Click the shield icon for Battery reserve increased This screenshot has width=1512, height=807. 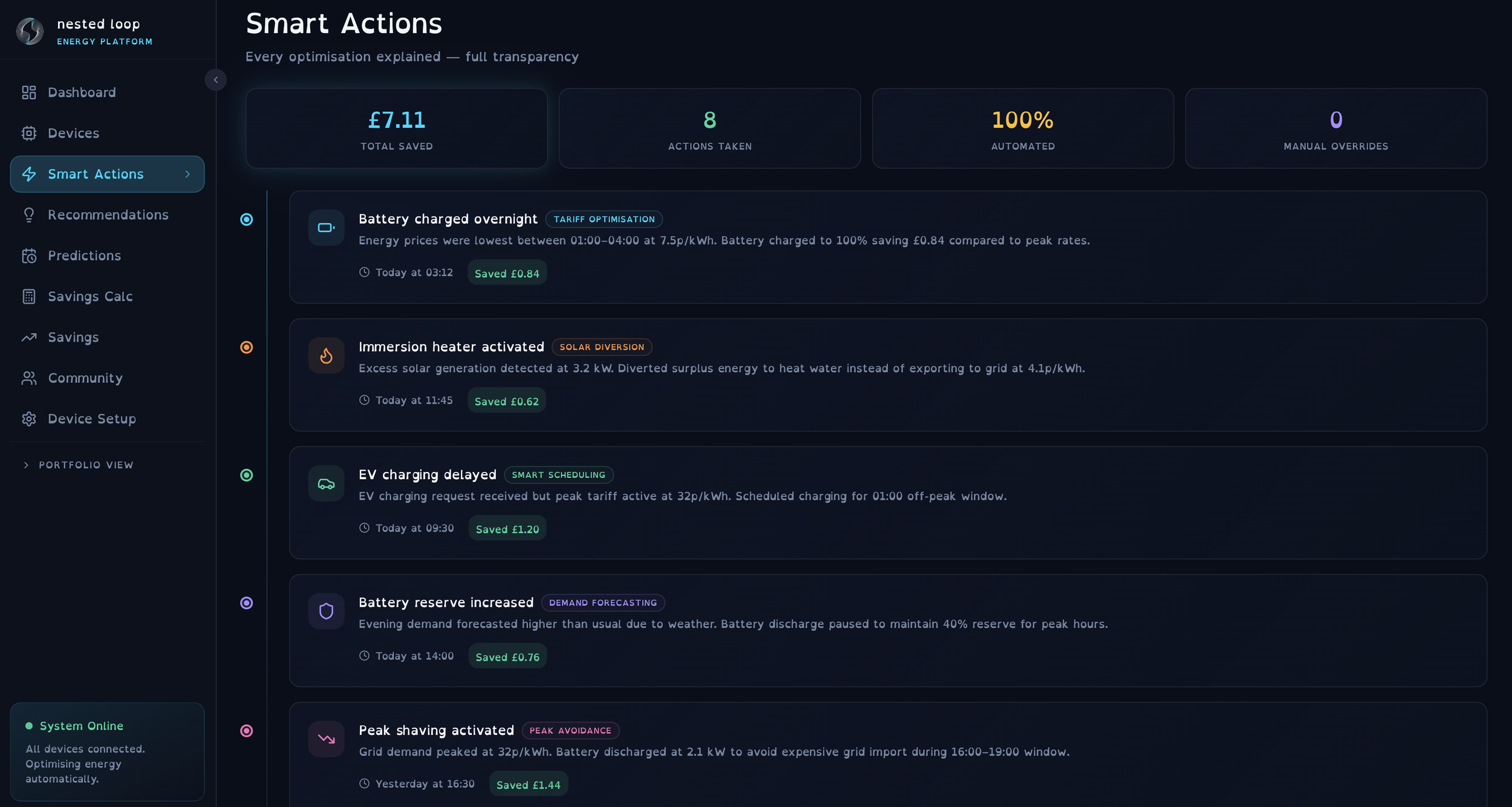(x=326, y=611)
